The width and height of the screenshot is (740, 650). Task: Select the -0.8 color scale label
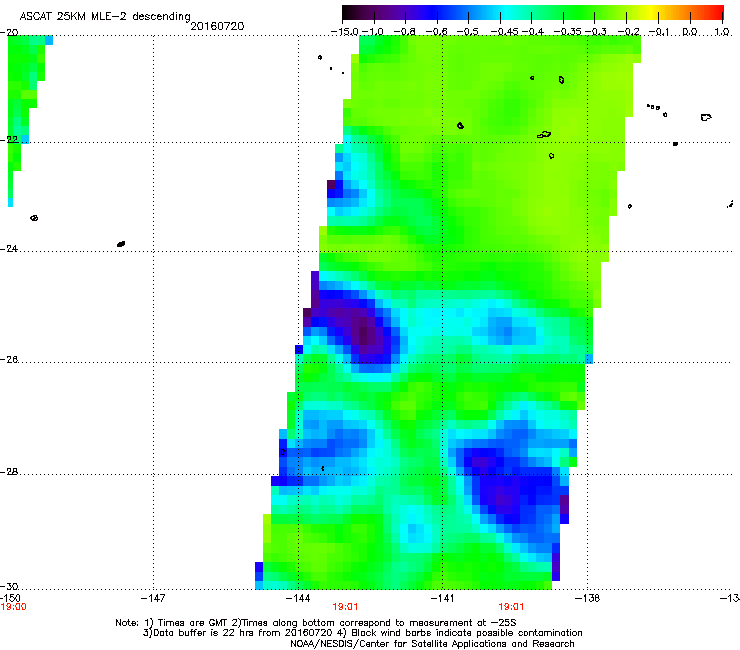coord(404,32)
